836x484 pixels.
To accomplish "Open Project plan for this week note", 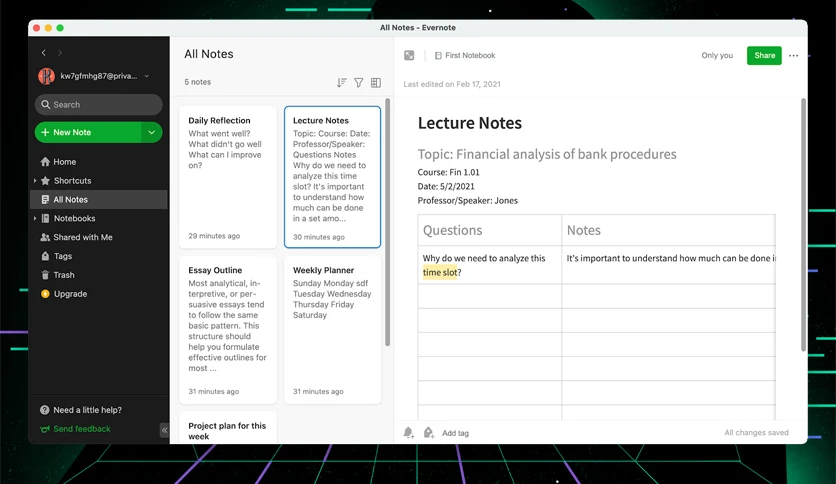I will pyautogui.click(x=228, y=428).
